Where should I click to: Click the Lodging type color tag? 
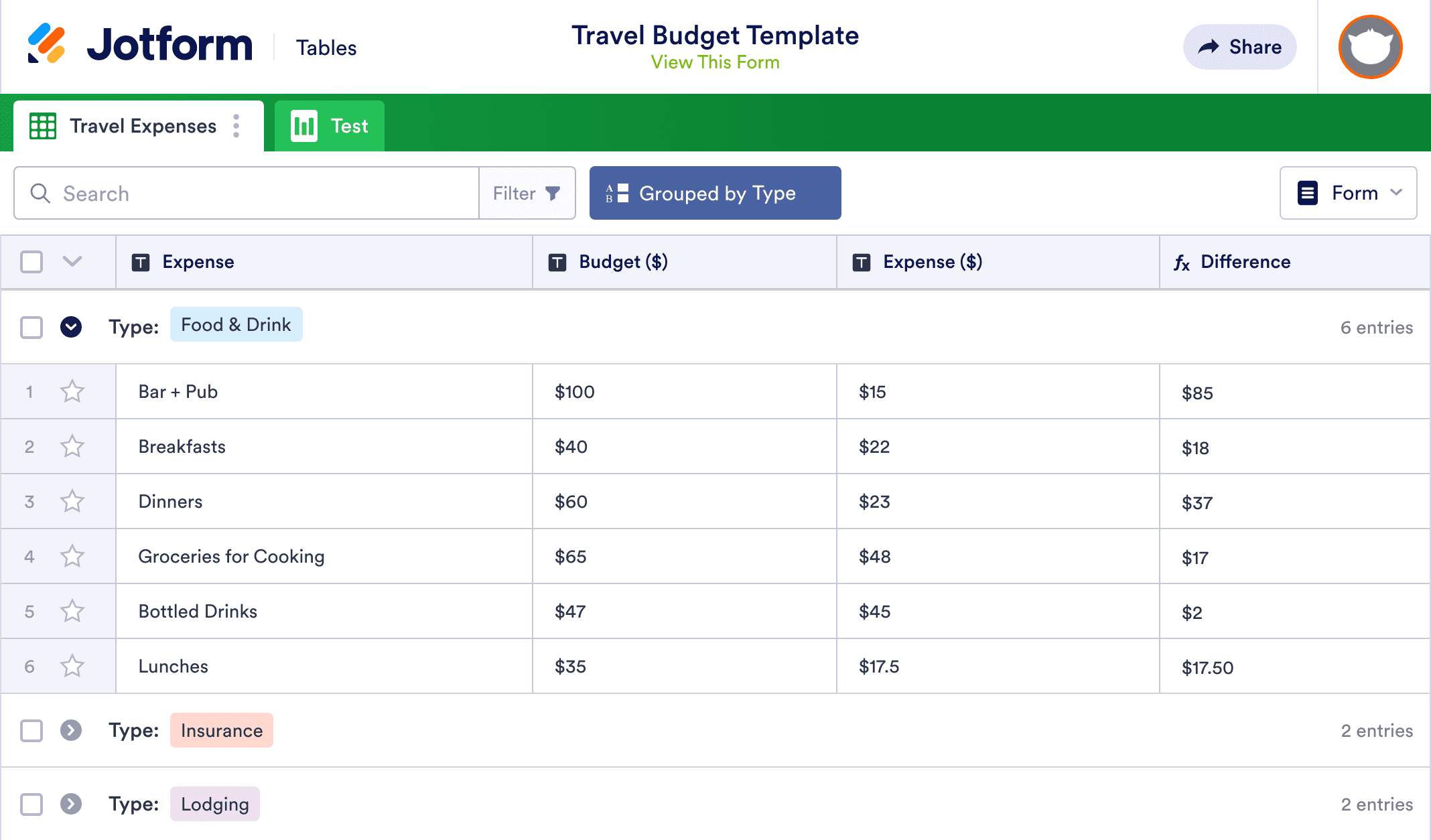click(x=215, y=804)
